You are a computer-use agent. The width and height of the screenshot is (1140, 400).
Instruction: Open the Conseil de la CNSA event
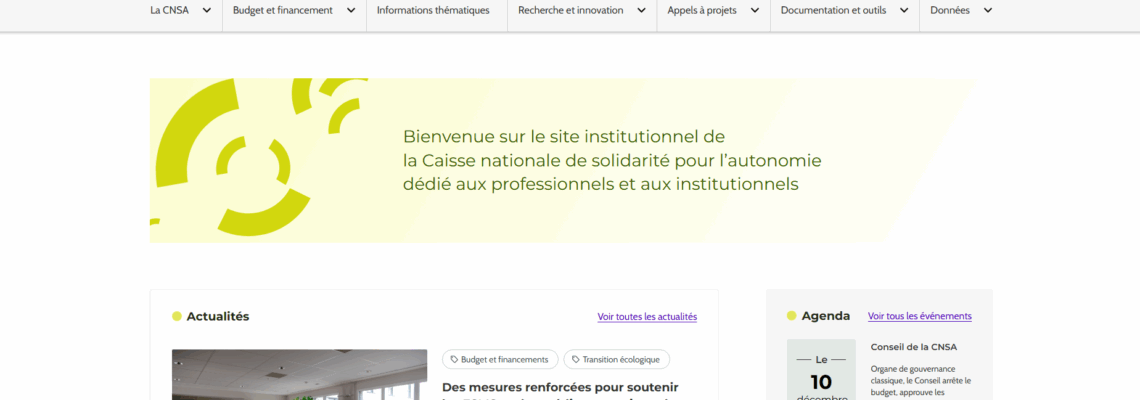click(x=913, y=347)
